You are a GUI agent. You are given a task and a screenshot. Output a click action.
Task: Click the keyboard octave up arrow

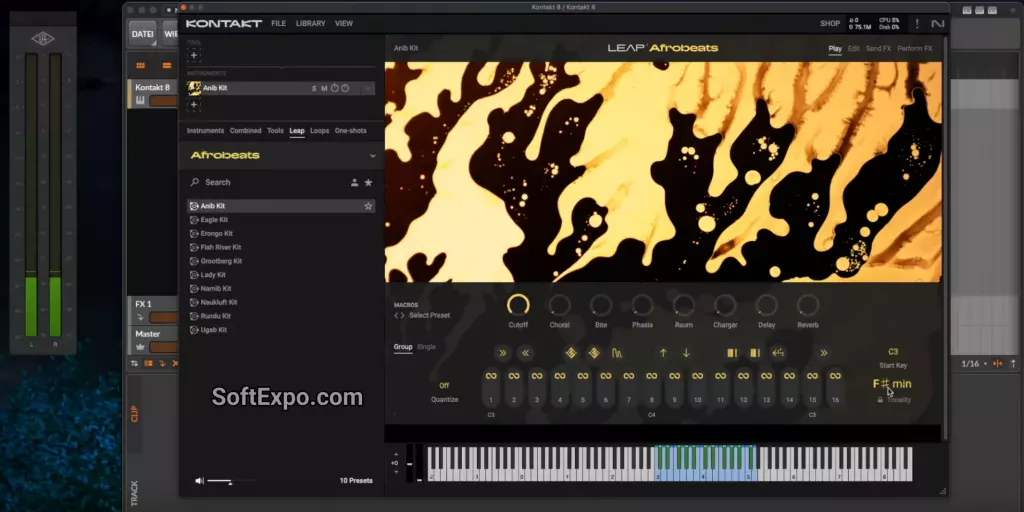click(x=396, y=455)
